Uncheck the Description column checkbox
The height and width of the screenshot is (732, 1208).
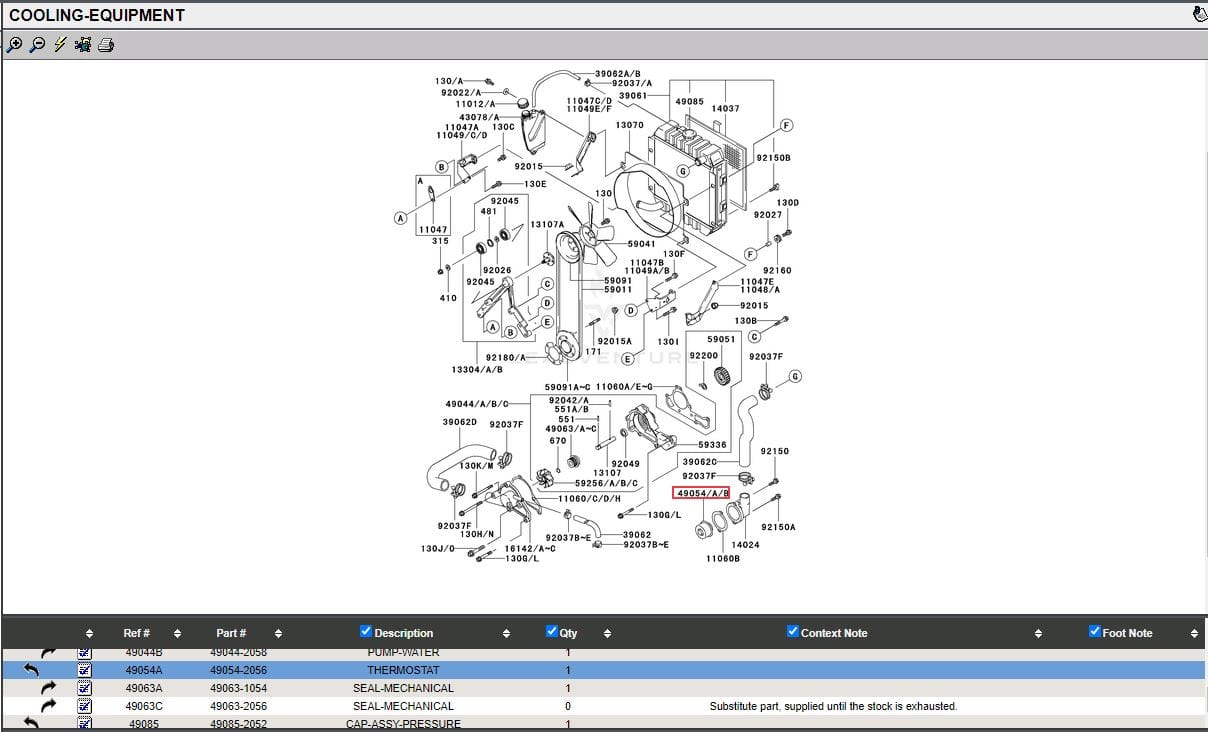pos(366,632)
